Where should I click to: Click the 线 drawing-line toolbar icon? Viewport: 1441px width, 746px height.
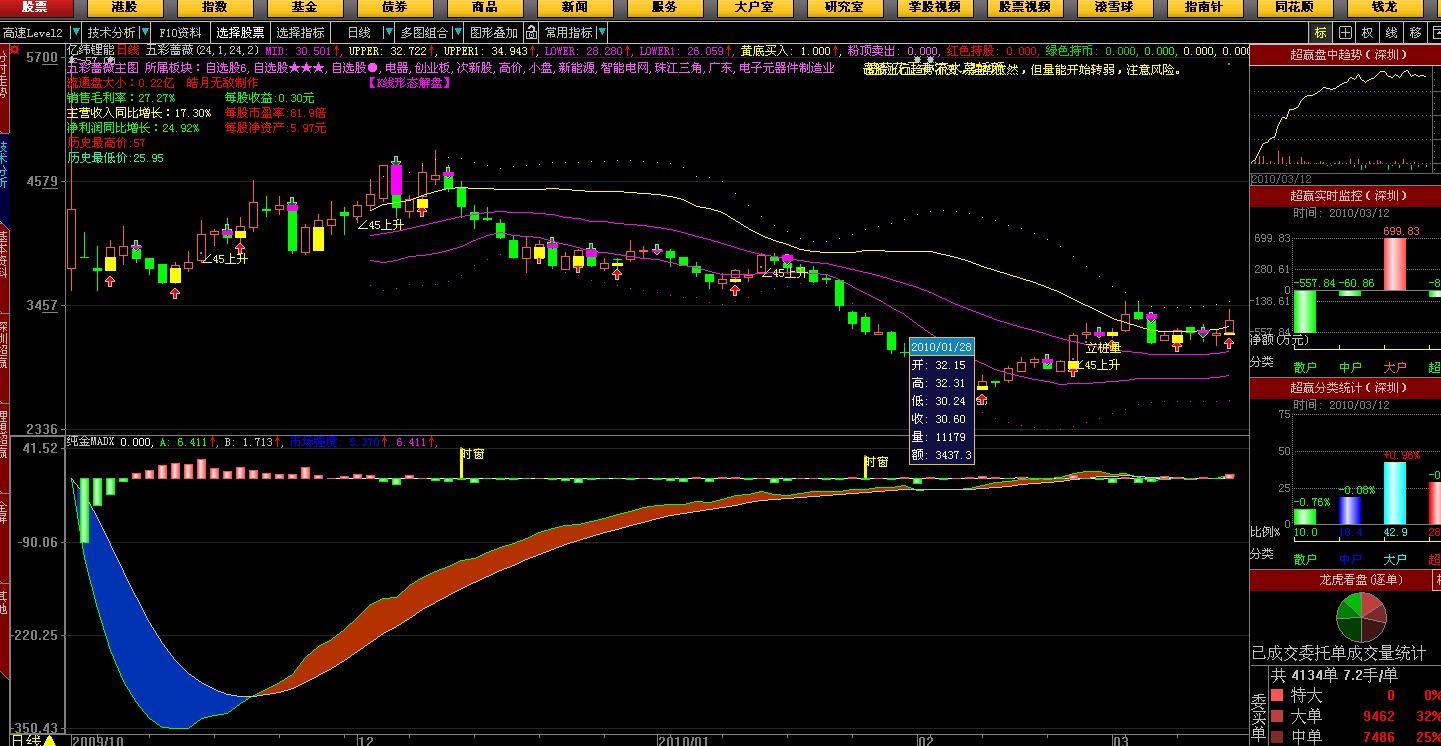[1392, 32]
